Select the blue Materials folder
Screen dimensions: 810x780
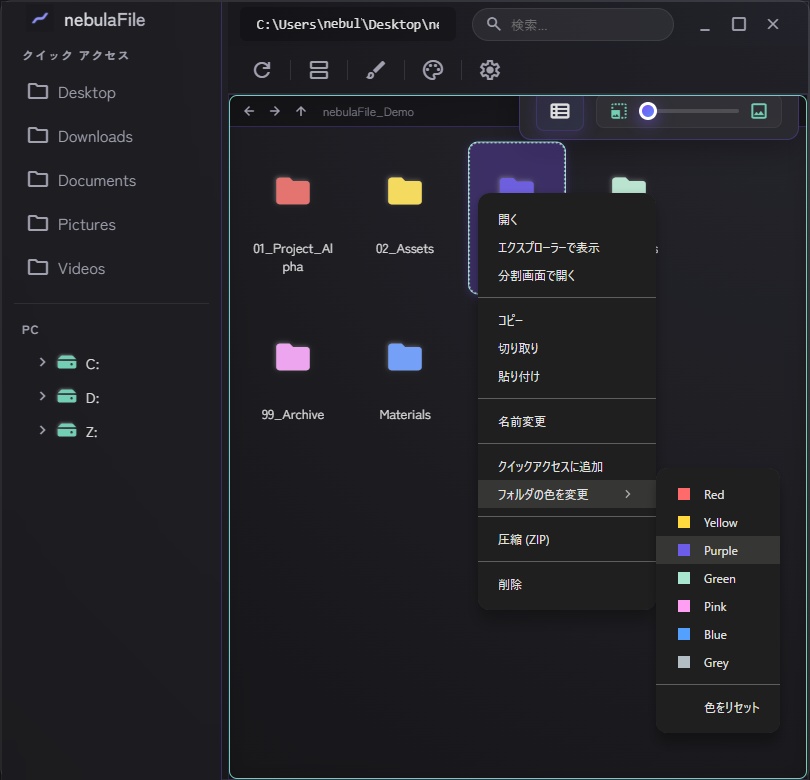[404, 357]
